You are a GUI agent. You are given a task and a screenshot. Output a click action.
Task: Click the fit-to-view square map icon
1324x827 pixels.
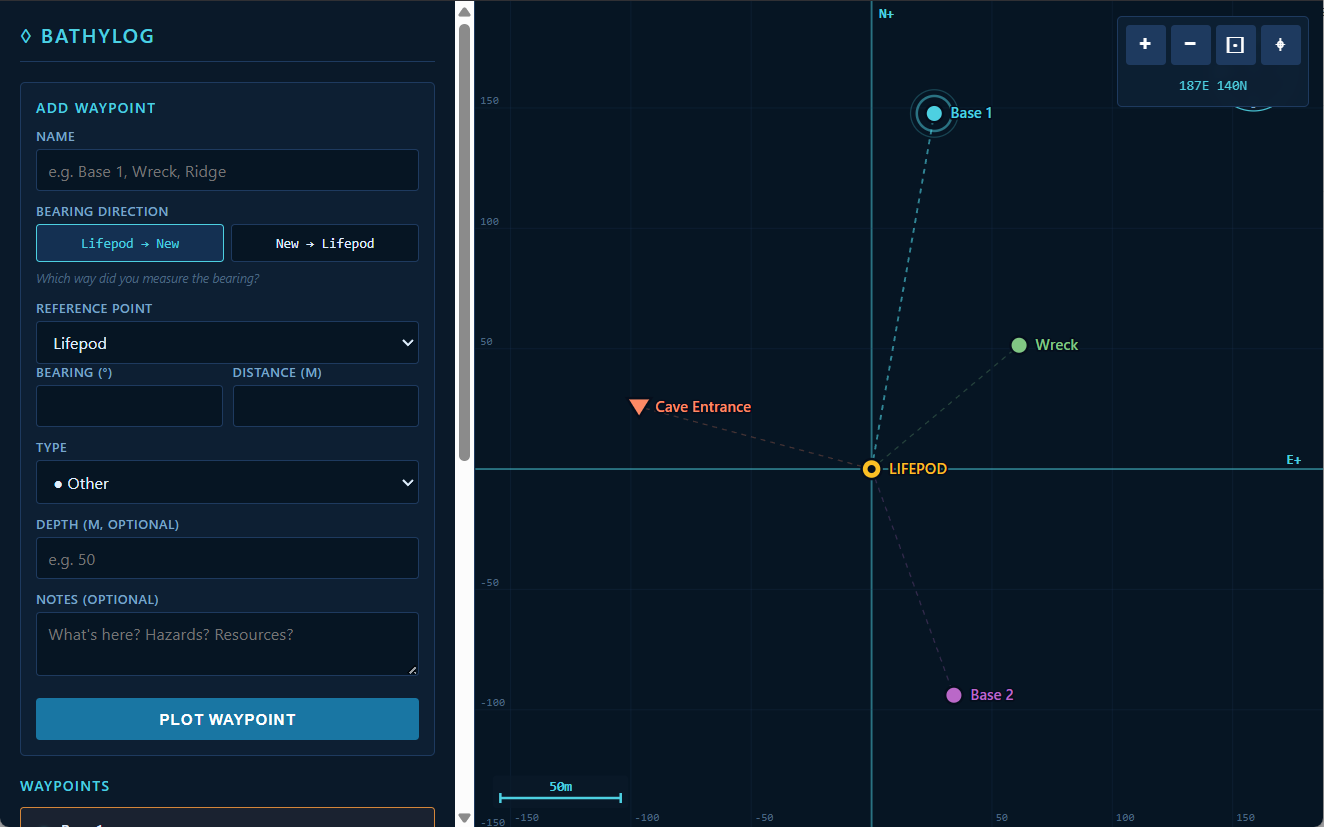point(1235,45)
